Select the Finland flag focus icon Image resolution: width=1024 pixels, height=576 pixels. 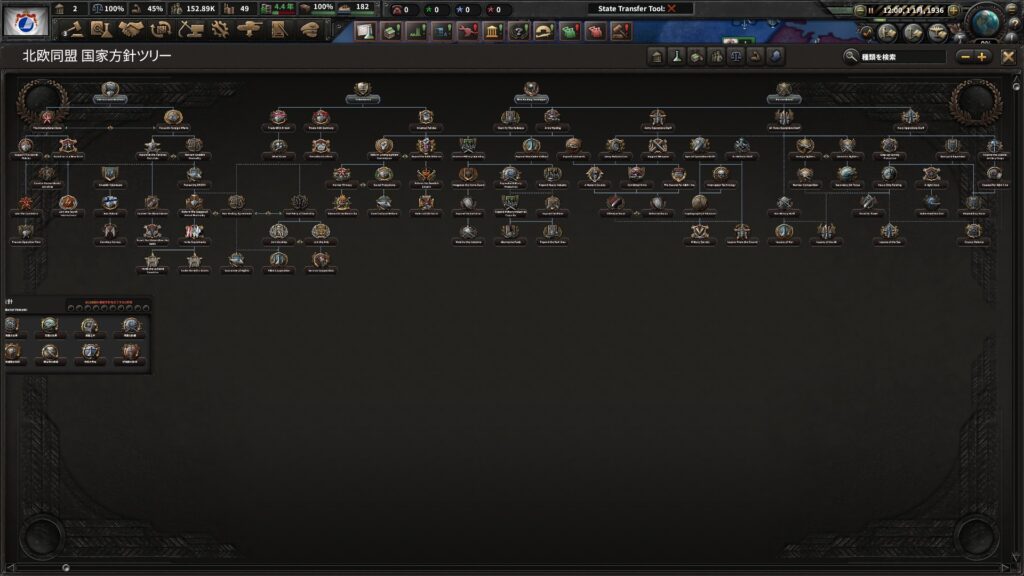tap(110, 203)
